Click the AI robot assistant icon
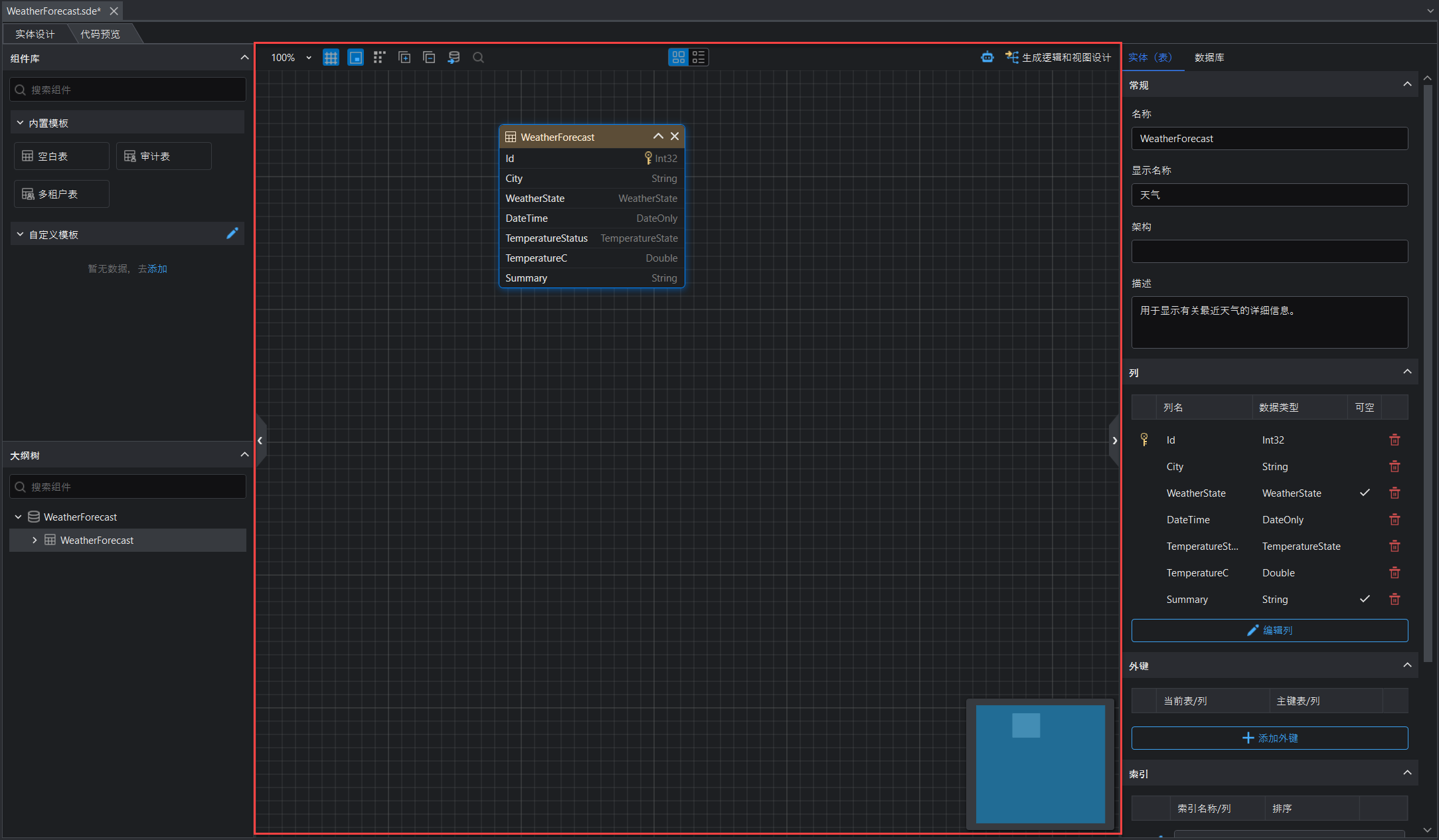Image resolution: width=1439 pixels, height=840 pixels. point(987,58)
